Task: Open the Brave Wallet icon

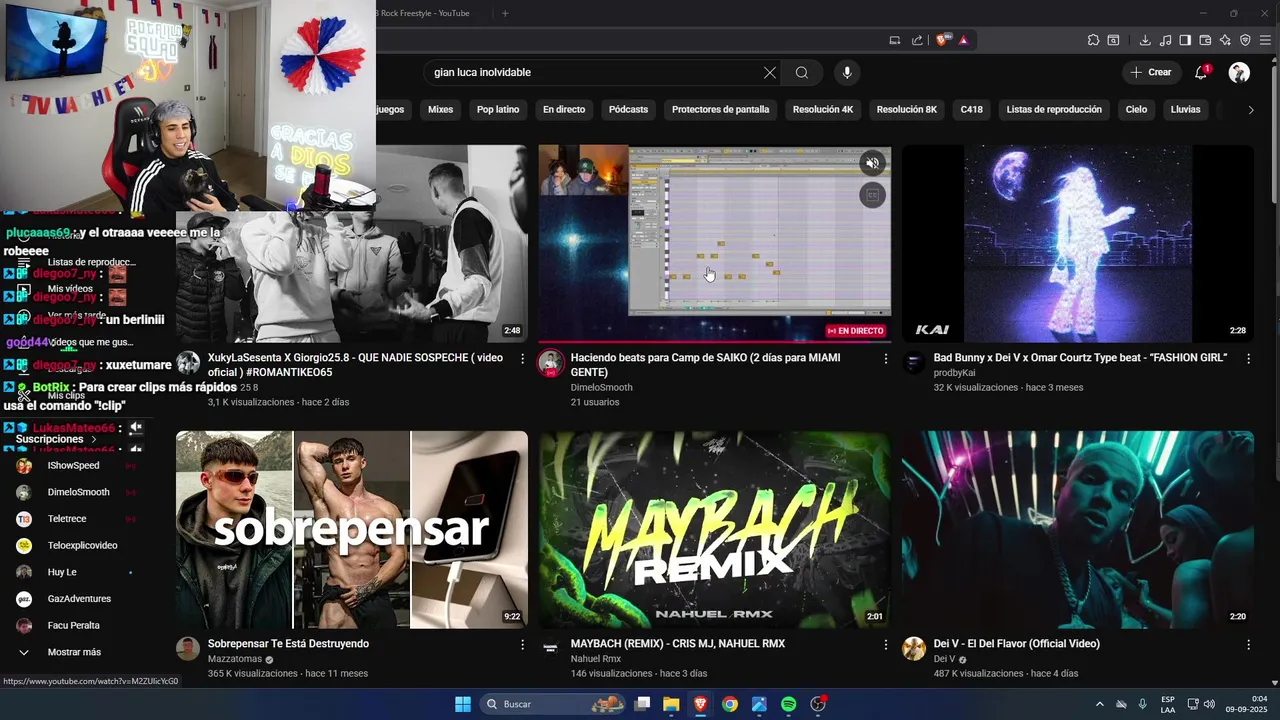Action: pyautogui.click(x=1205, y=40)
